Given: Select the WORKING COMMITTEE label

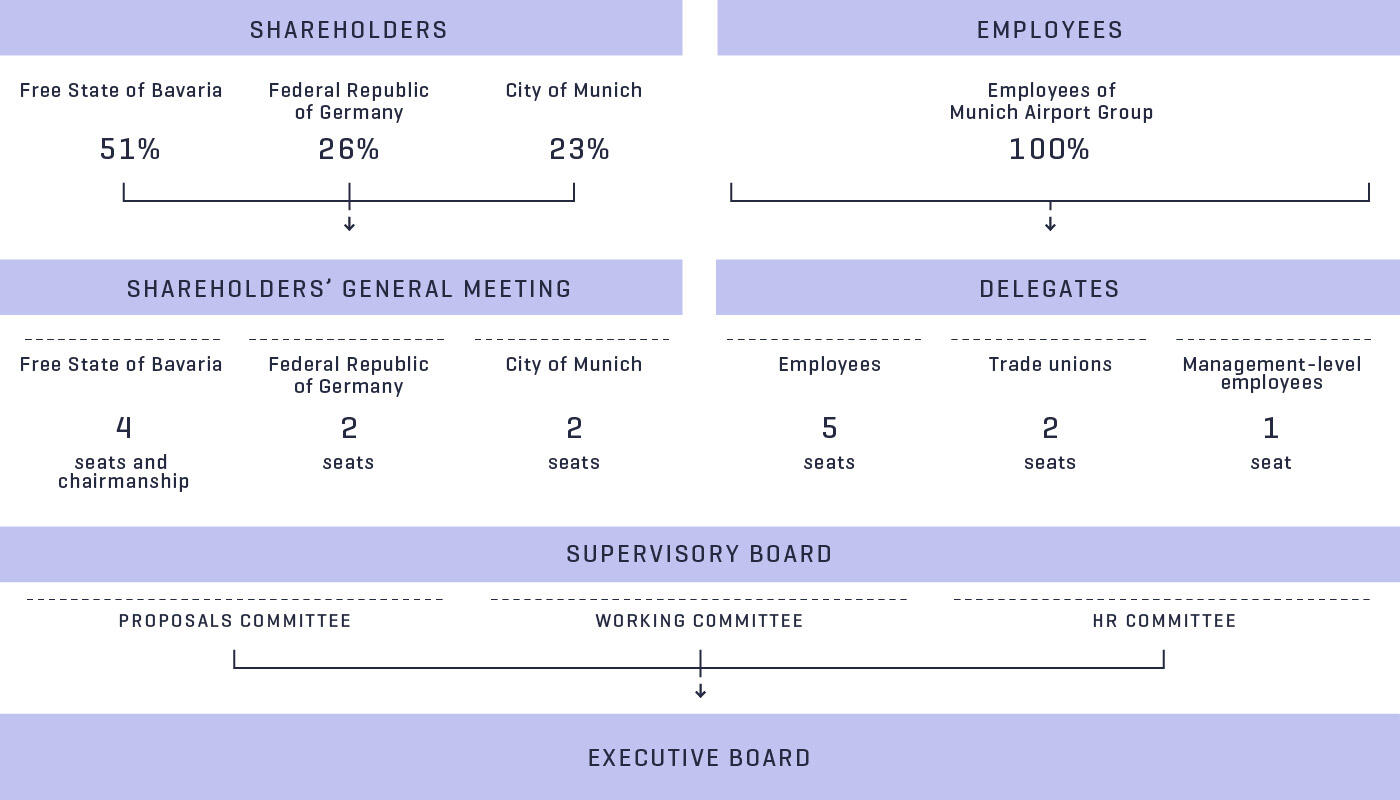Looking at the screenshot, I should point(699,621).
